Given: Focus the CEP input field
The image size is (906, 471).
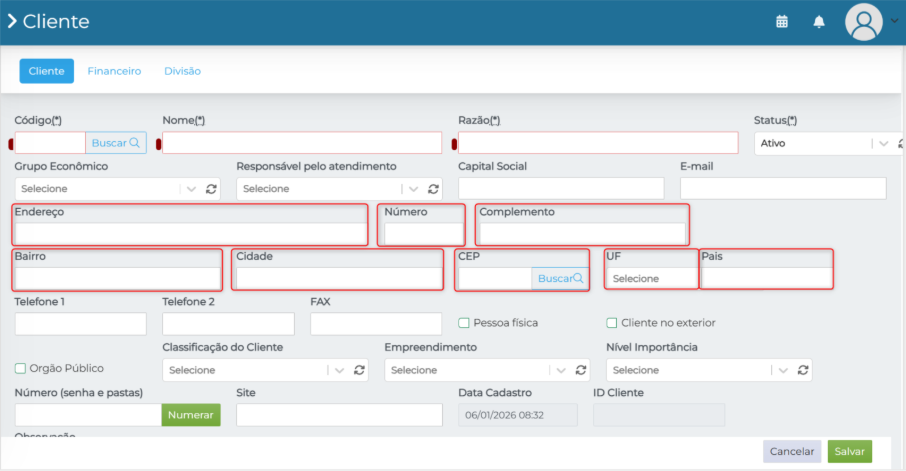Looking at the screenshot, I should tap(495, 279).
